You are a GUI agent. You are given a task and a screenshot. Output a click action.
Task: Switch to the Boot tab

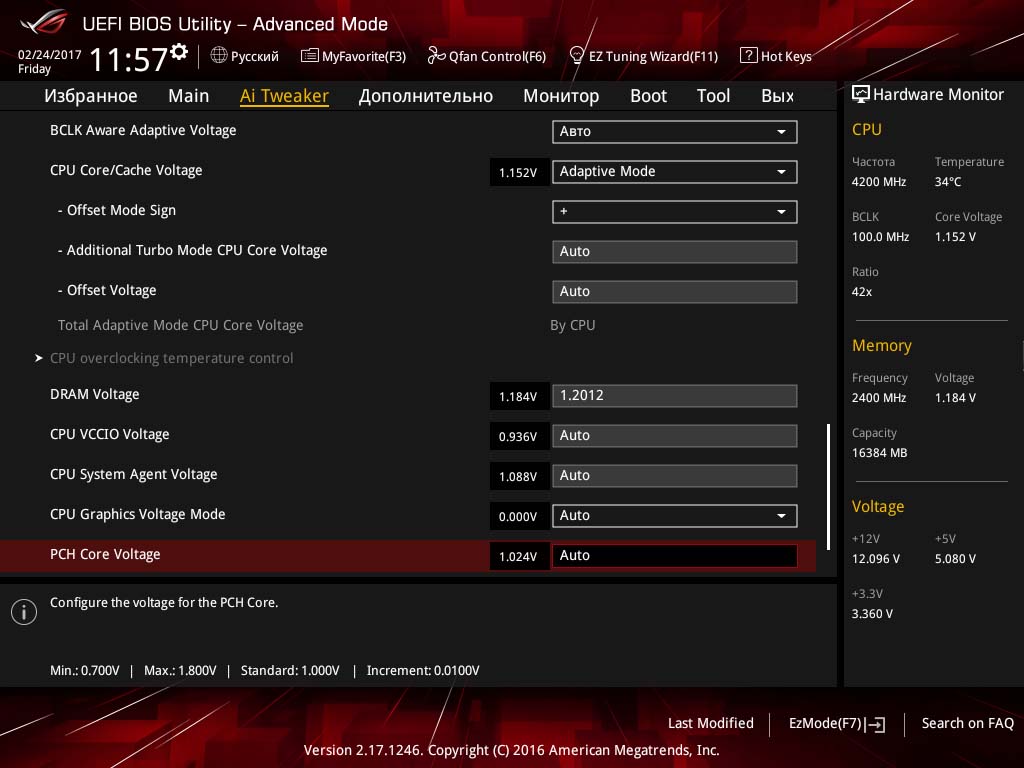648,96
